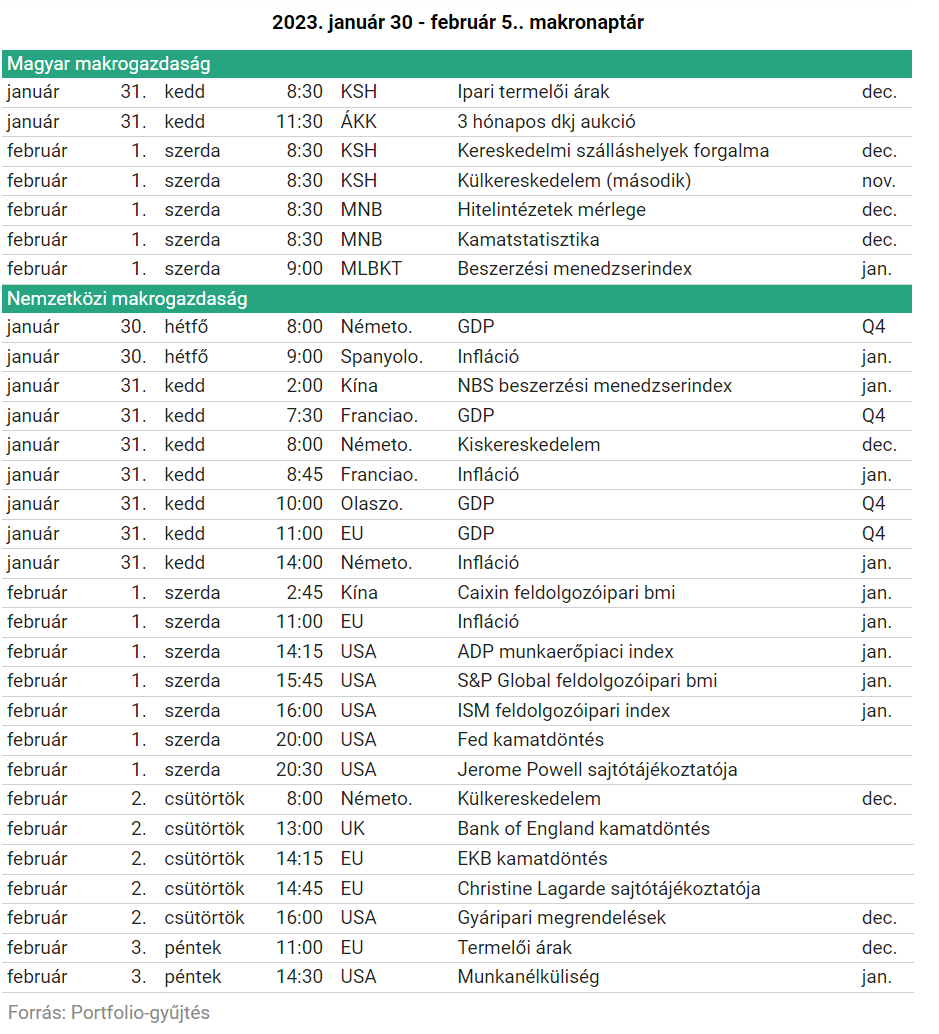
Task: Select the "Fed kamatdöntés" event
Action: [530, 740]
